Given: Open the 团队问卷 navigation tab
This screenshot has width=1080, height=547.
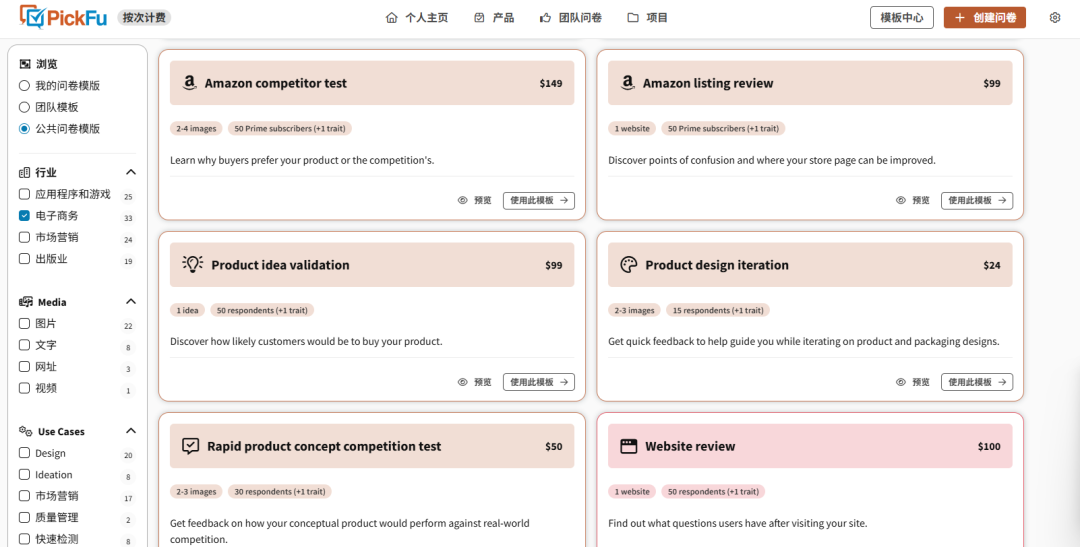Looking at the screenshot, I should (x=570, y=17).
